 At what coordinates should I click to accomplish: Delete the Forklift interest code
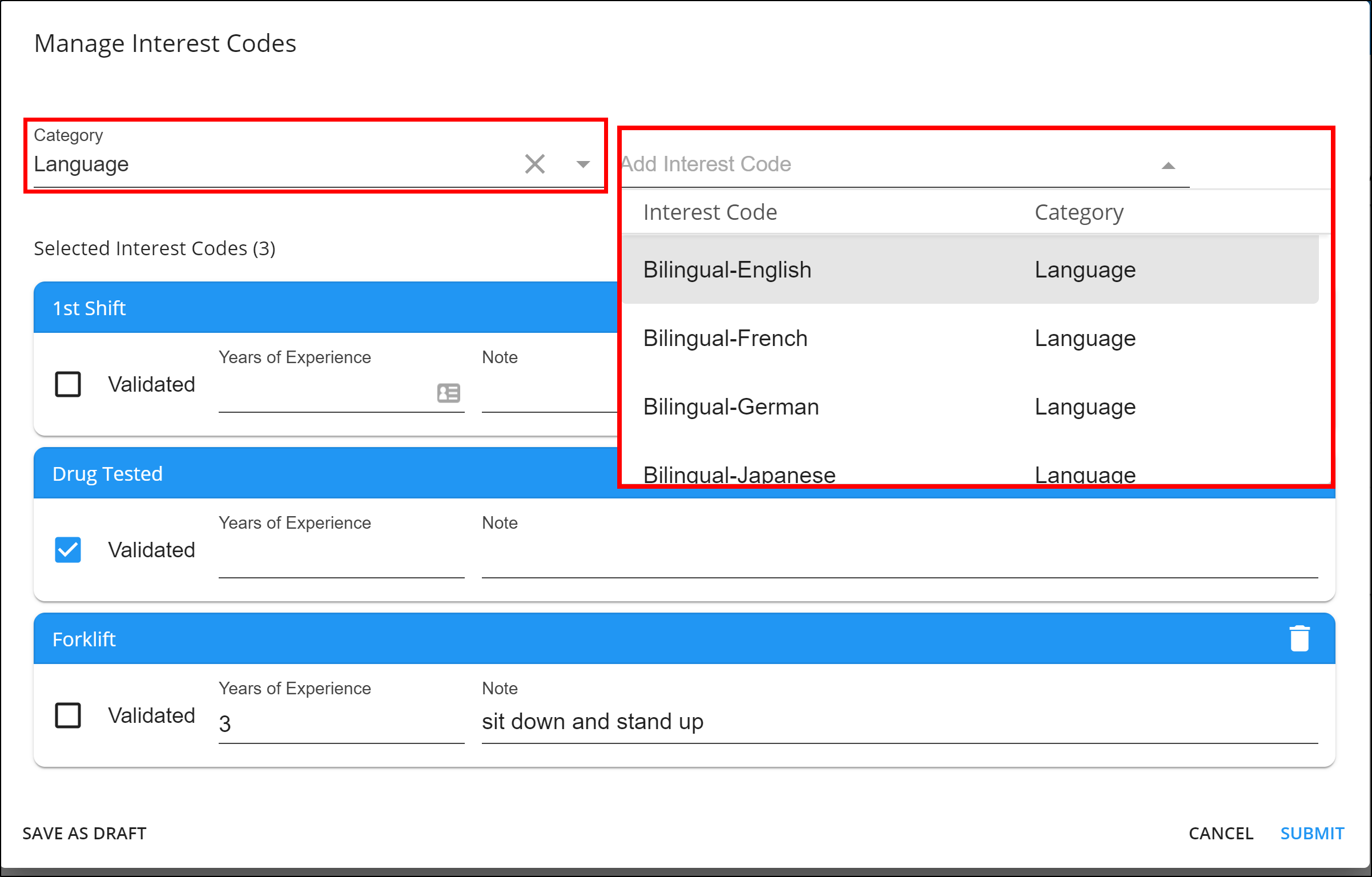point(1299,638)
